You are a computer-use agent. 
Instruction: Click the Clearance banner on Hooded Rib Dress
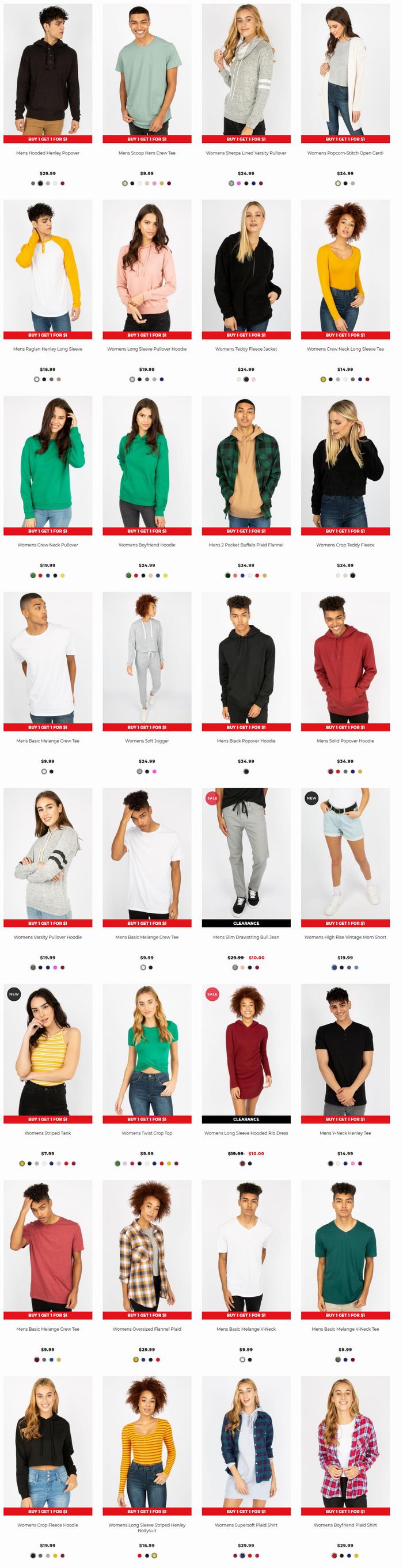[246, 1119]
